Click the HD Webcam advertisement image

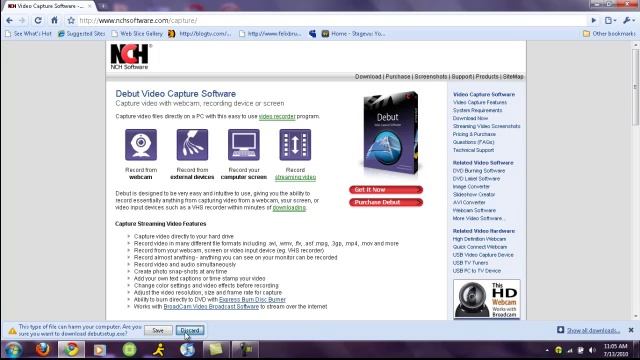click(x=487, y=299)
